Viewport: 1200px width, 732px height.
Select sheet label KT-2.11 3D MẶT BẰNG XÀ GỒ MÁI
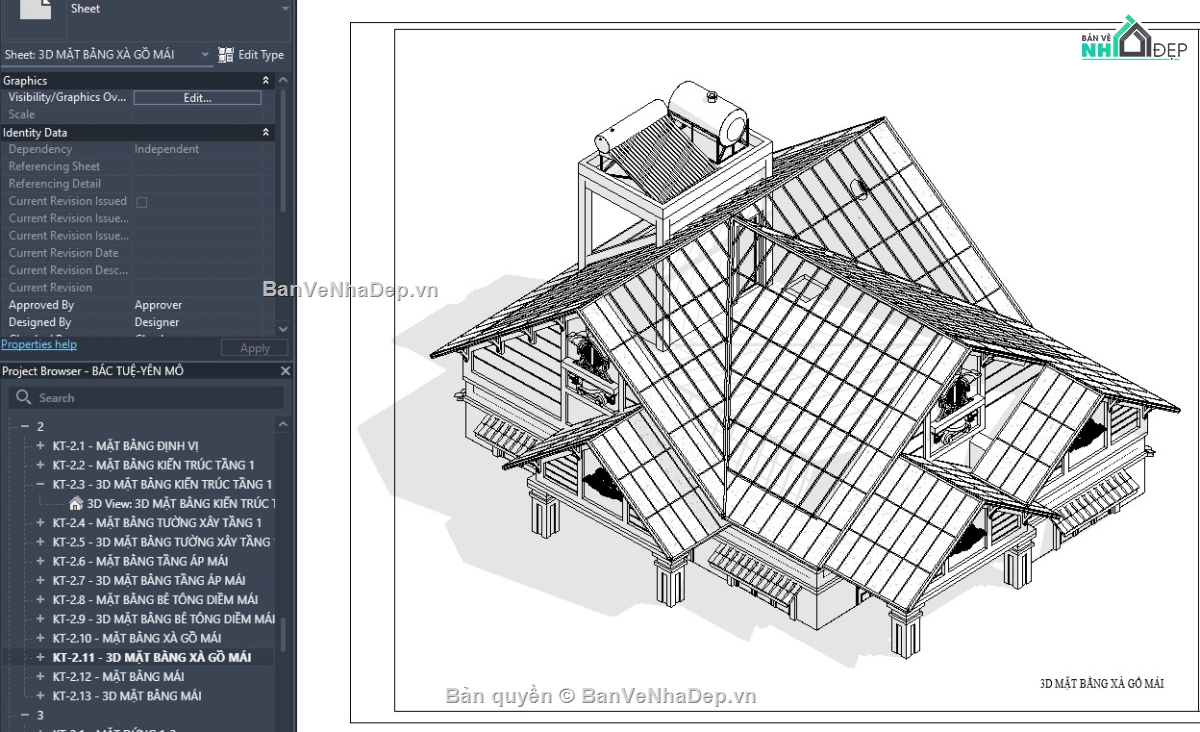click(152, 657)
